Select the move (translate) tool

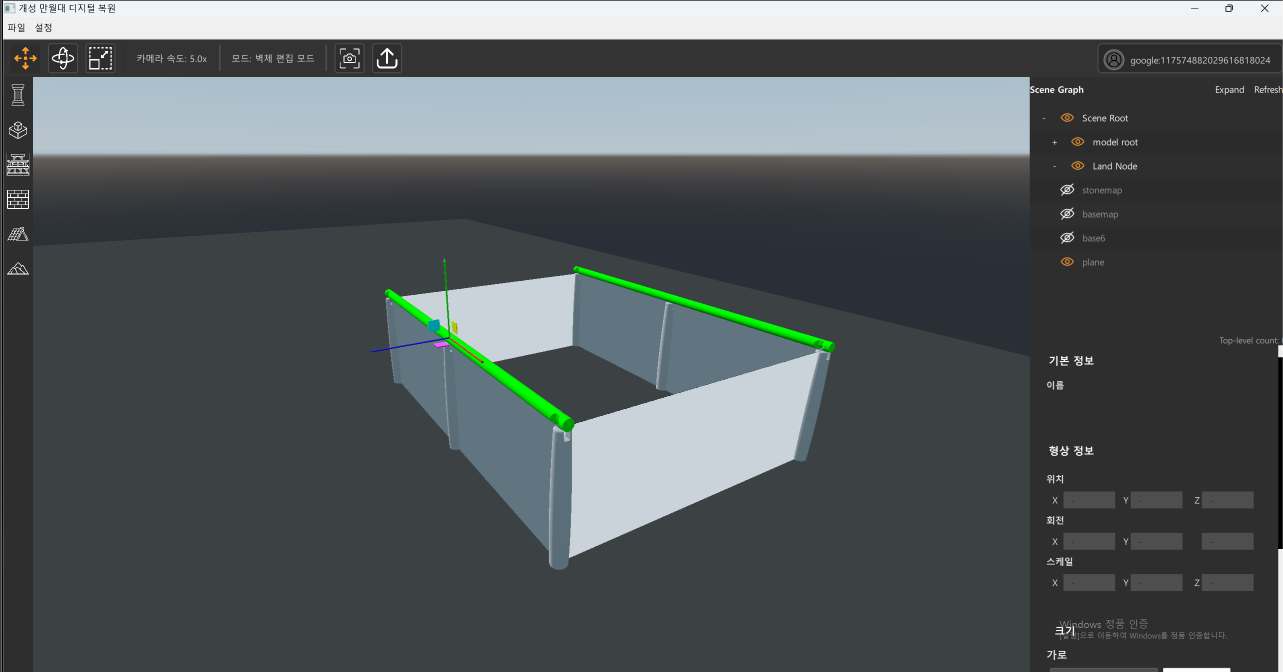click(25, 59)
